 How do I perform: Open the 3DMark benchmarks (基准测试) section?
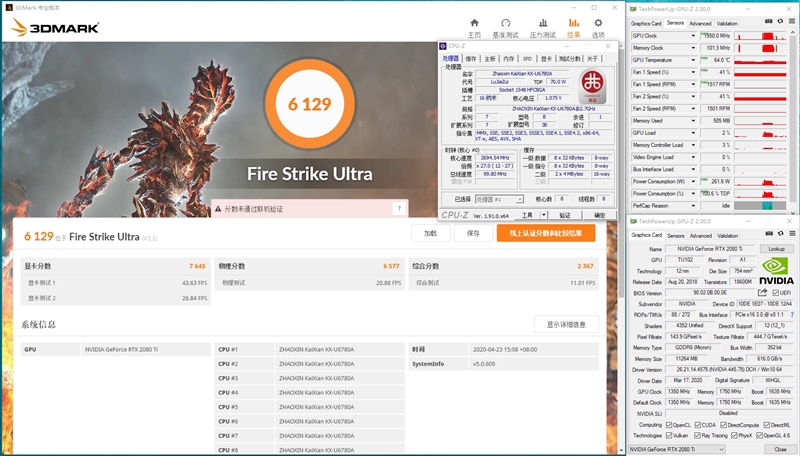(505, 28)
